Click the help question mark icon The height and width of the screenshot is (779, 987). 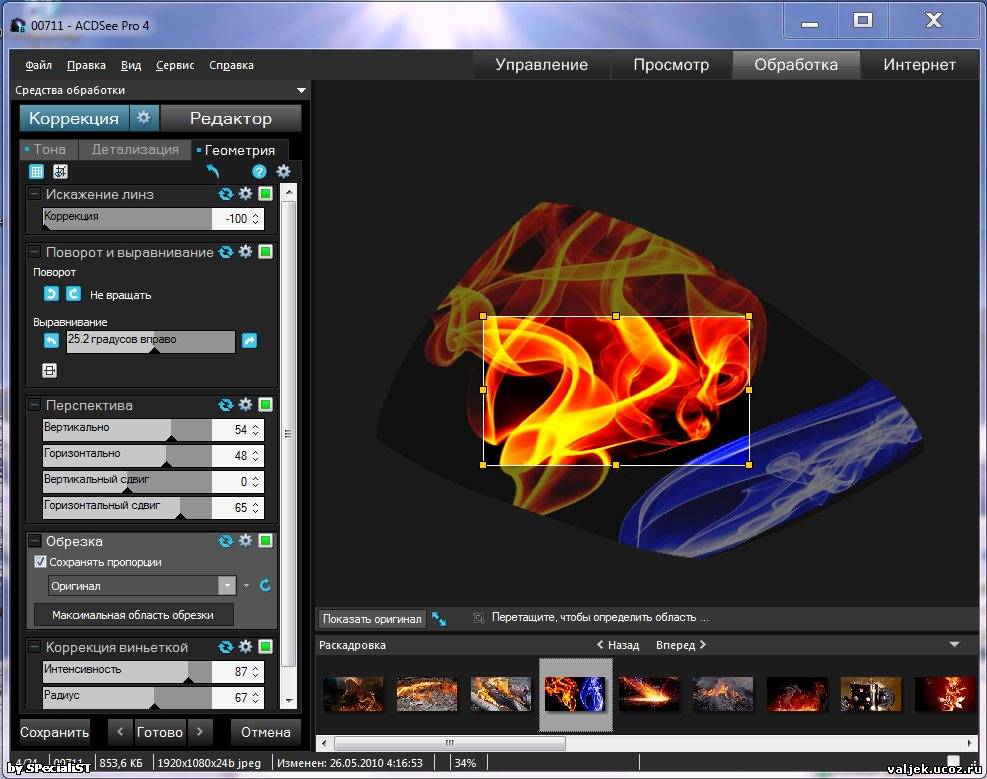tap(259, 171)
